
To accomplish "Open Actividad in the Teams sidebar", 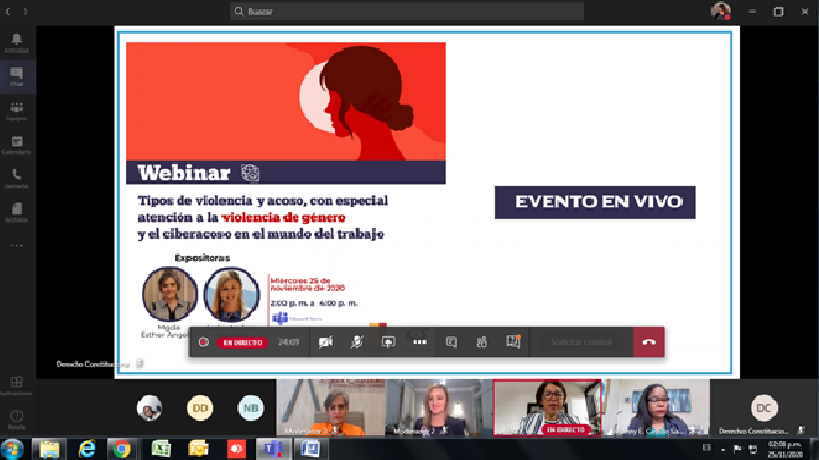I will [17, 43].
